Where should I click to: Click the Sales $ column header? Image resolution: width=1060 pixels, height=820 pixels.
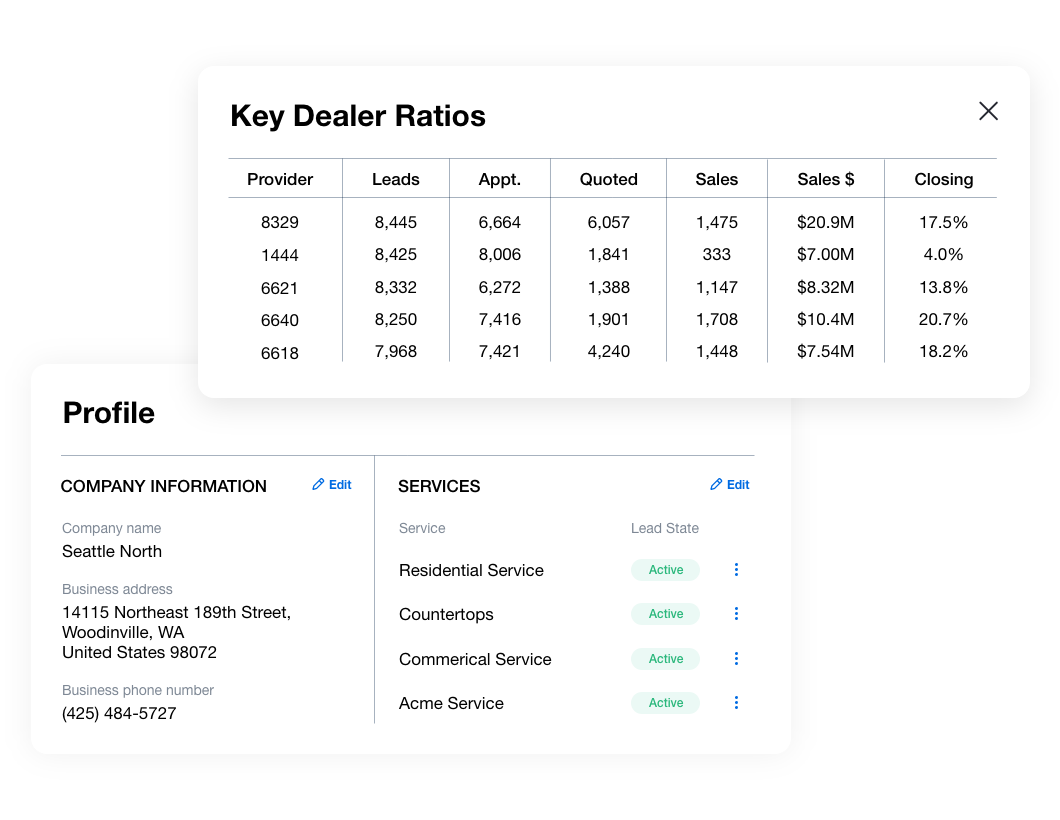825,179
